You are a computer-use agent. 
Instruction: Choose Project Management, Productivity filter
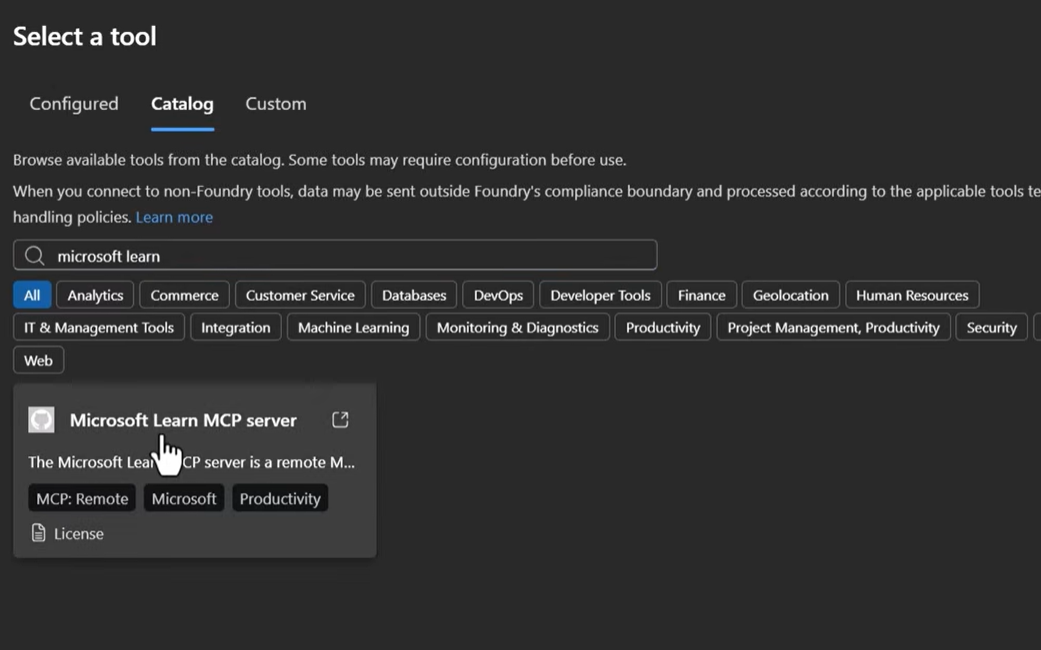coord(833,327)
